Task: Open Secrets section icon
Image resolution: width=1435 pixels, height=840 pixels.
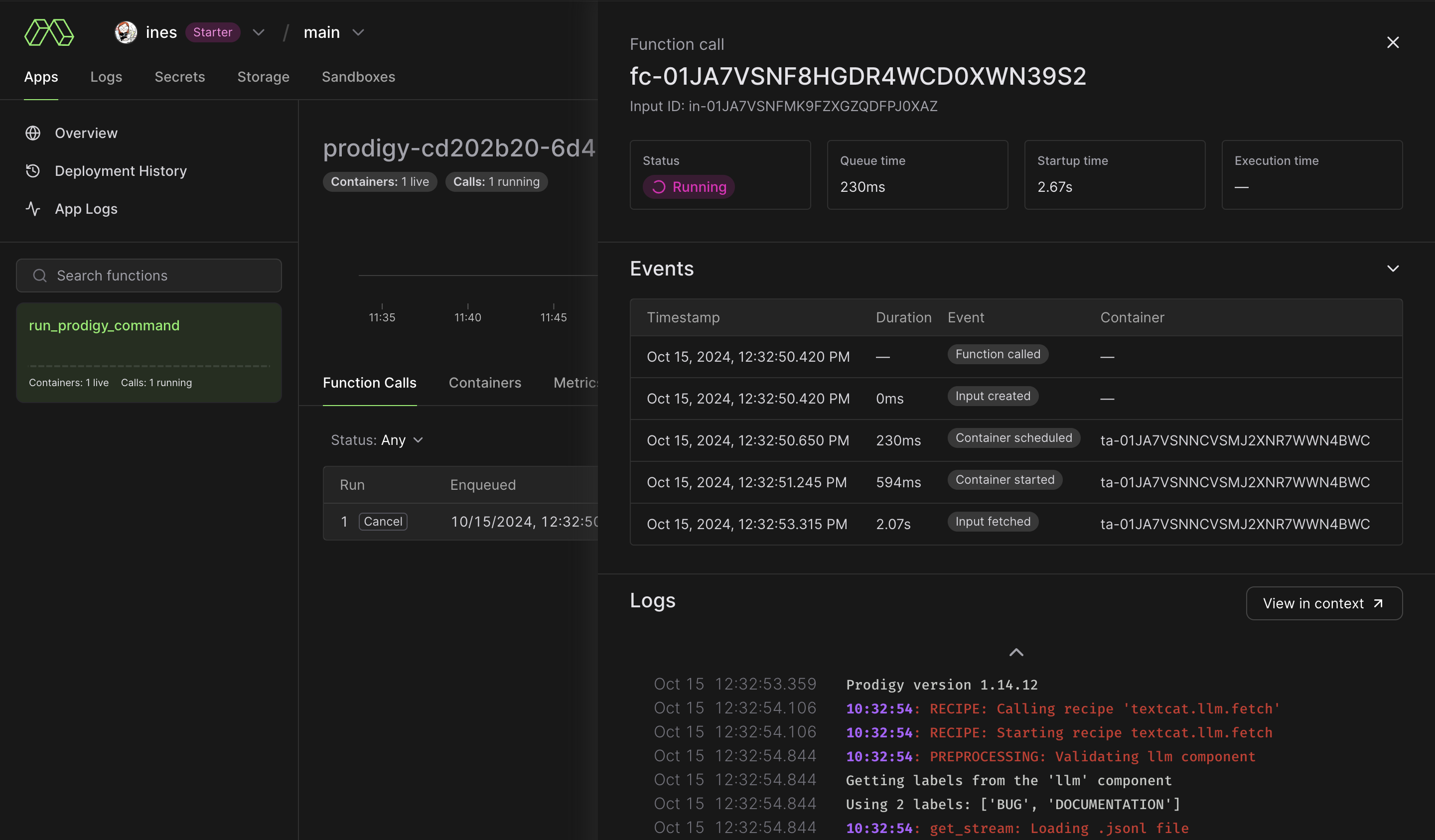Action: [179, 77]
